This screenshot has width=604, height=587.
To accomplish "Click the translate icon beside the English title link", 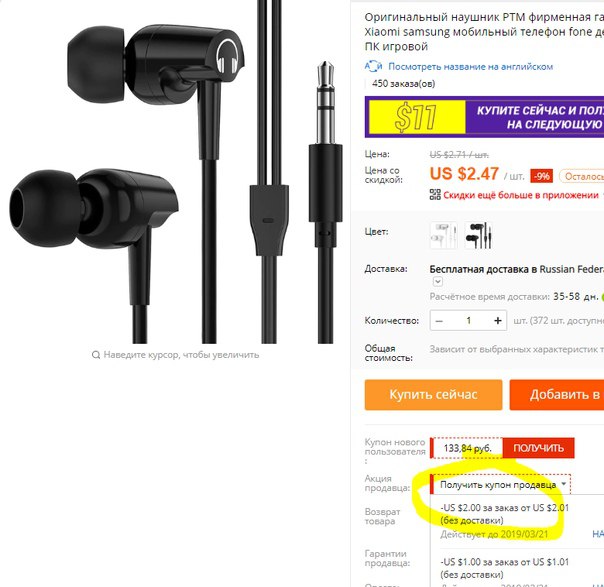I will (x=373, y=66).
